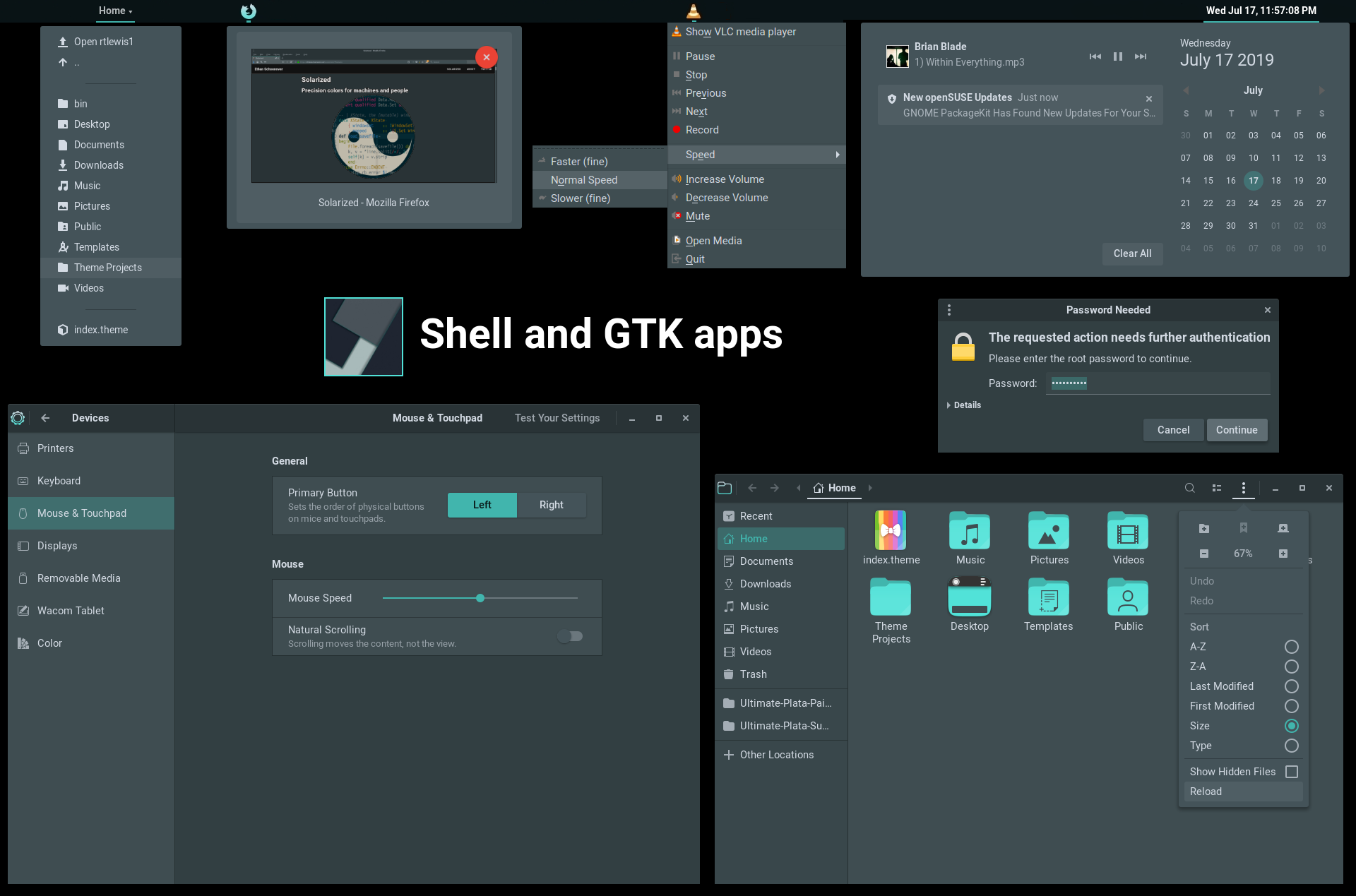The height and width of the screenshot is (896, 1356).
Task: Click Clear All notifications button
Action: click(x=1132, y=253)
